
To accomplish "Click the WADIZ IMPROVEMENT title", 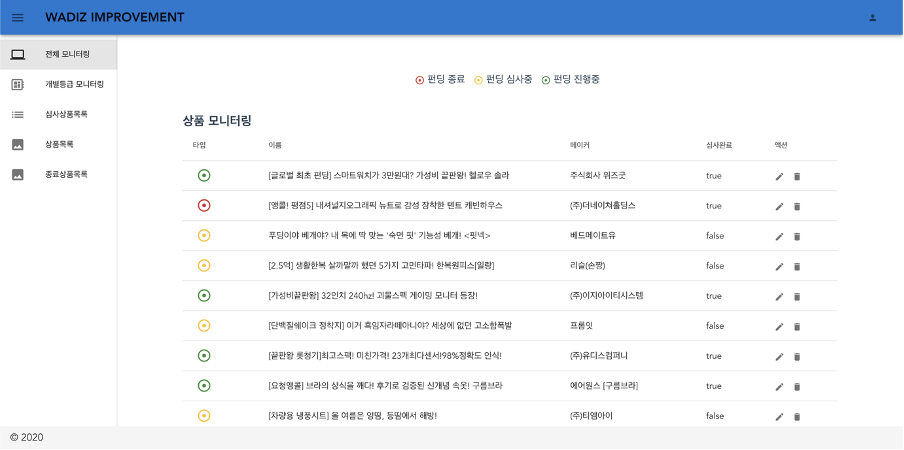I will (x=115, y=17).
